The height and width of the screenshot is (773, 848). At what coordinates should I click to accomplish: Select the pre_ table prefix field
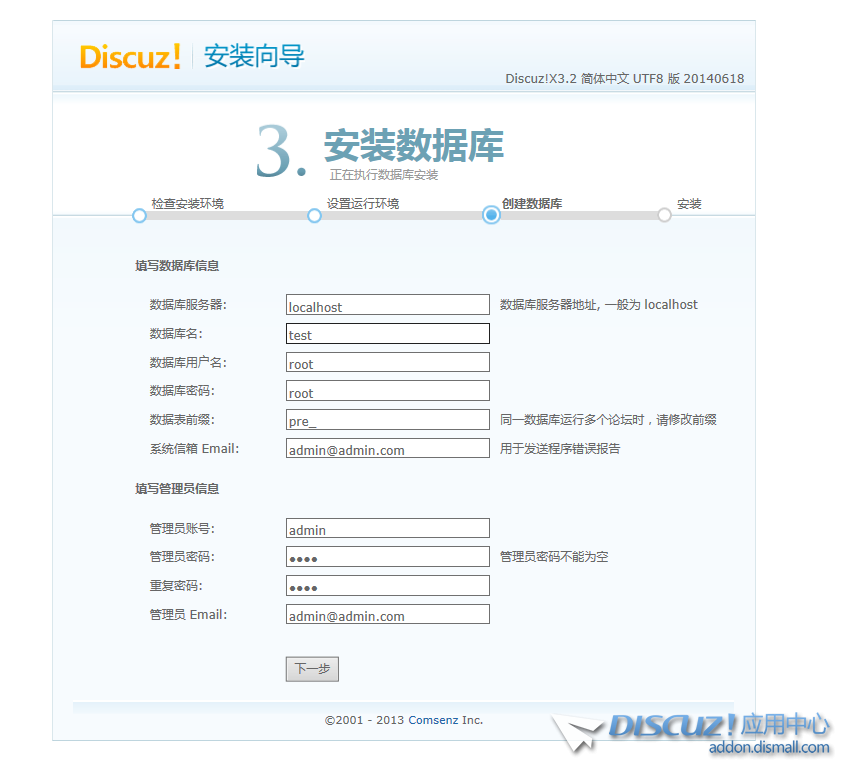click(x=387, y=419)
